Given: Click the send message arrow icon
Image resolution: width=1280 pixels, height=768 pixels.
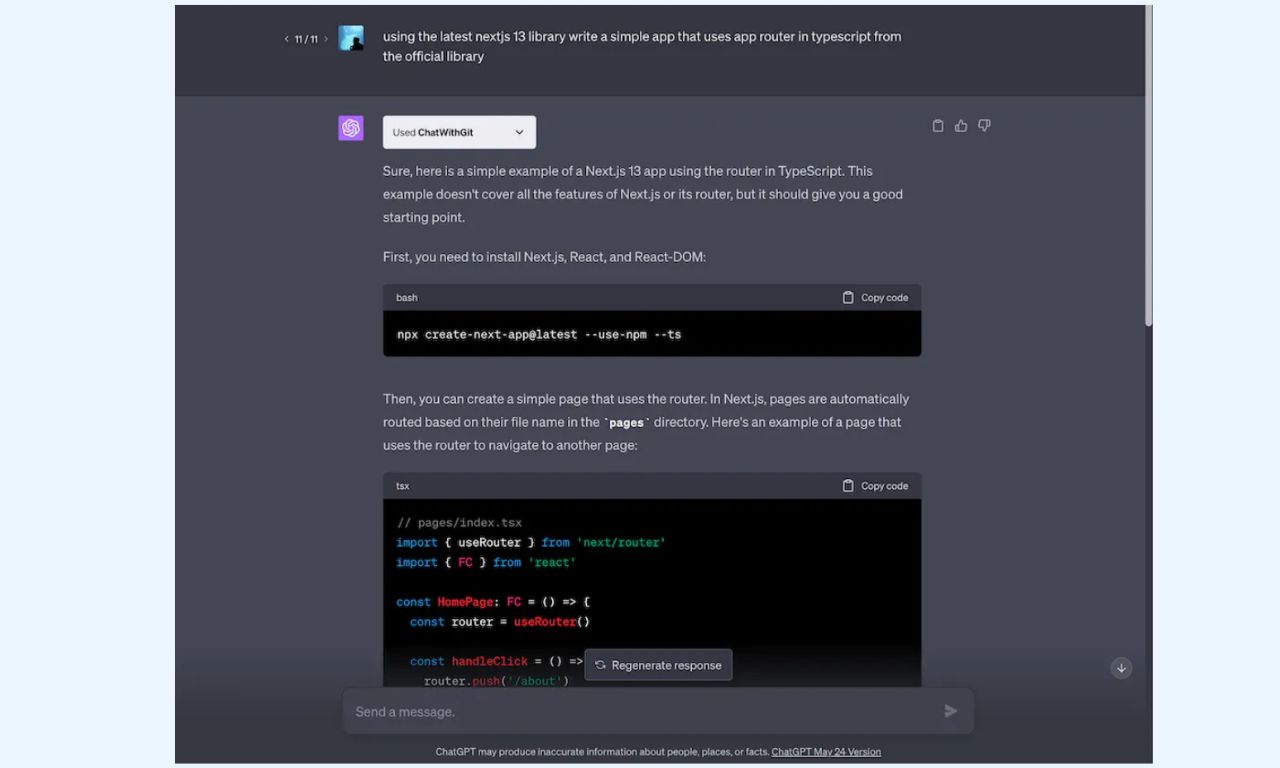Looking at the screenshot, I should 951,711.
